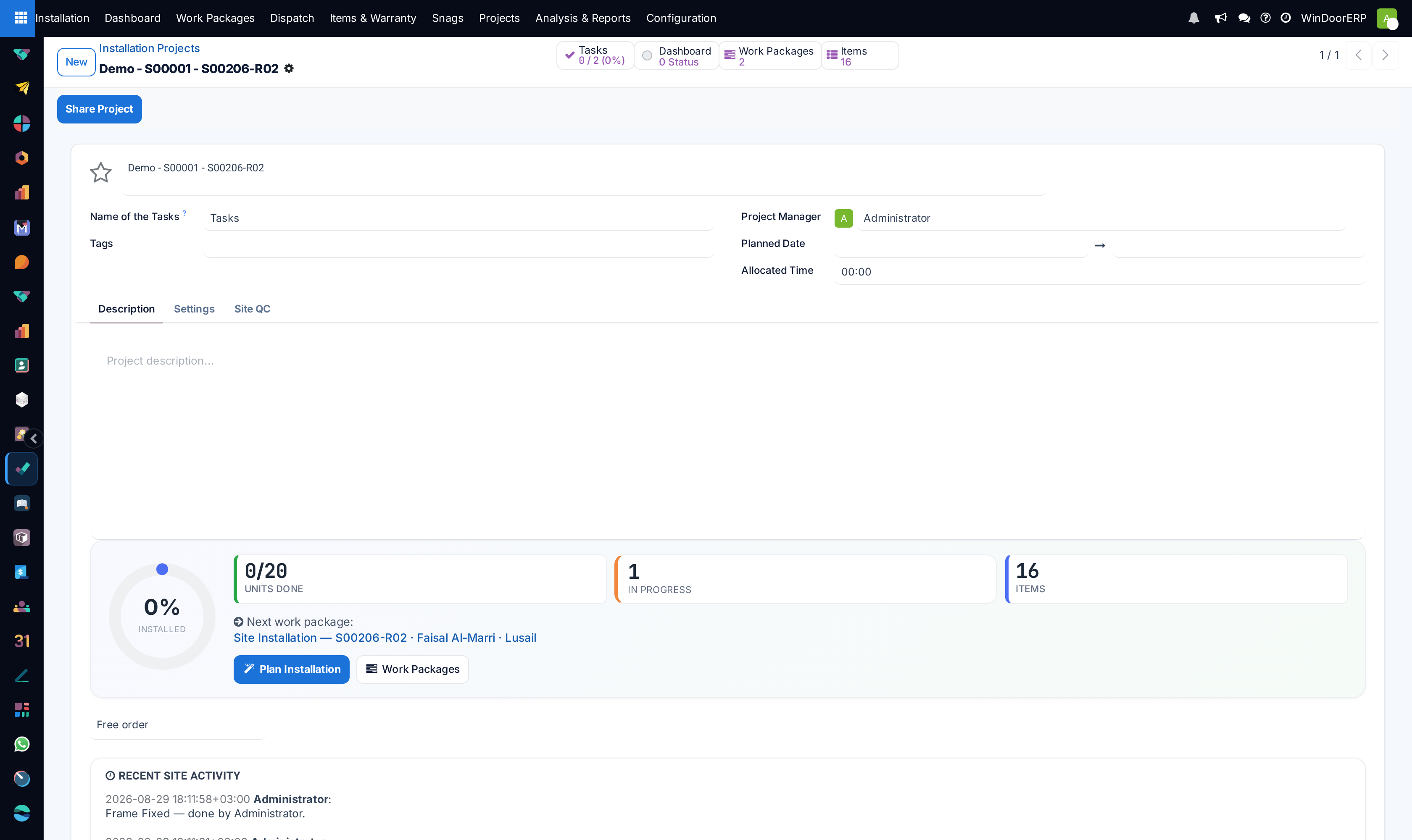1412x840 pixels.
Task: Open the Snags menu
Action: [448, 18]
